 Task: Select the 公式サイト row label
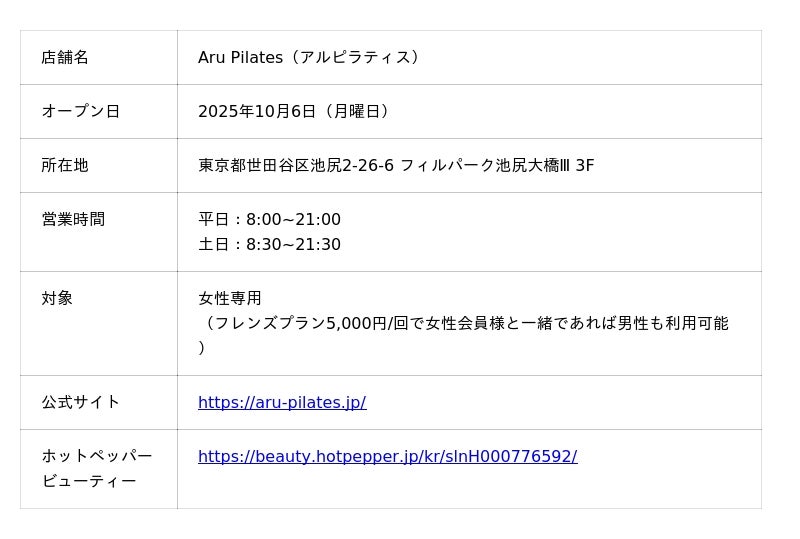tap(80, 402)
